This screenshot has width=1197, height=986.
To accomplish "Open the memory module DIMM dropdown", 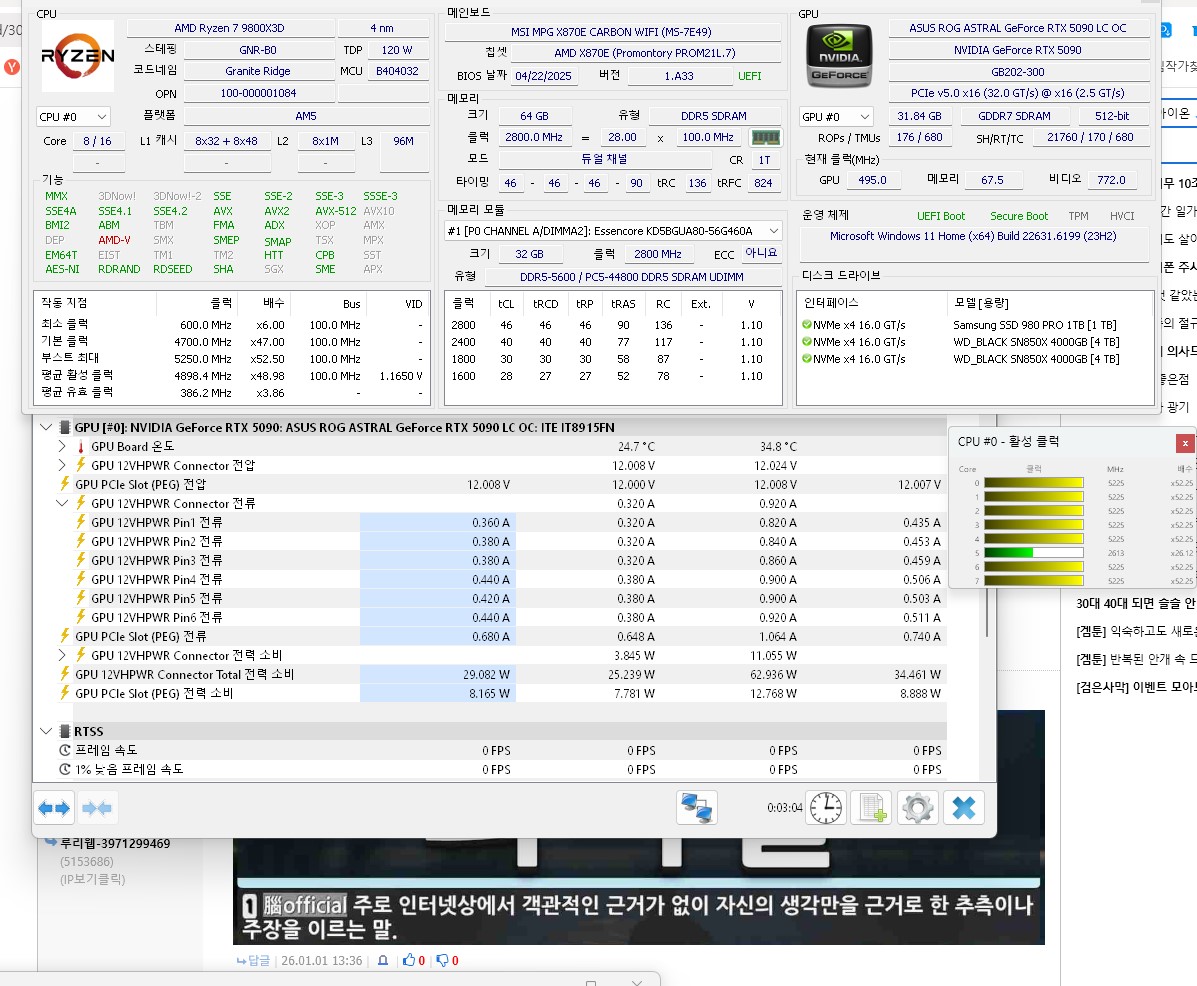I will pyautogui.click(x=612, y=231).
